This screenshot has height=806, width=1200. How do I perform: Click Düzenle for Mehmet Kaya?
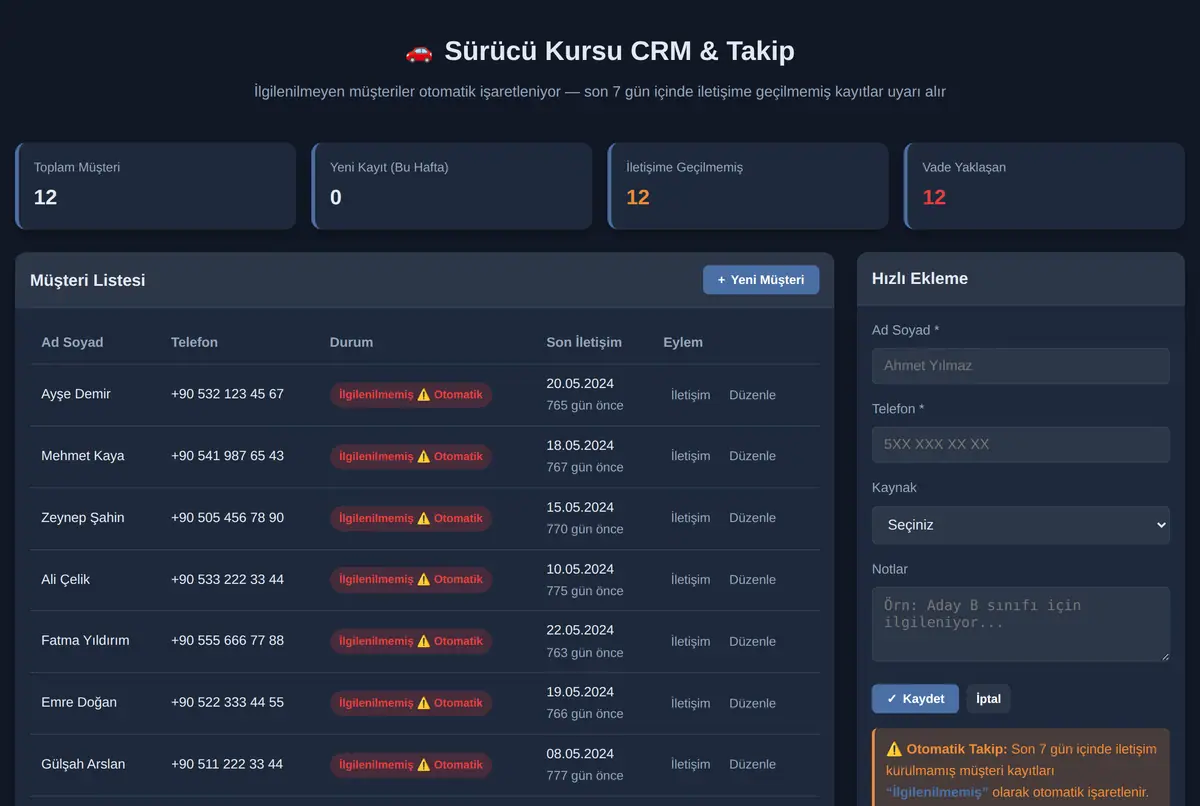[x=752, y=456]
